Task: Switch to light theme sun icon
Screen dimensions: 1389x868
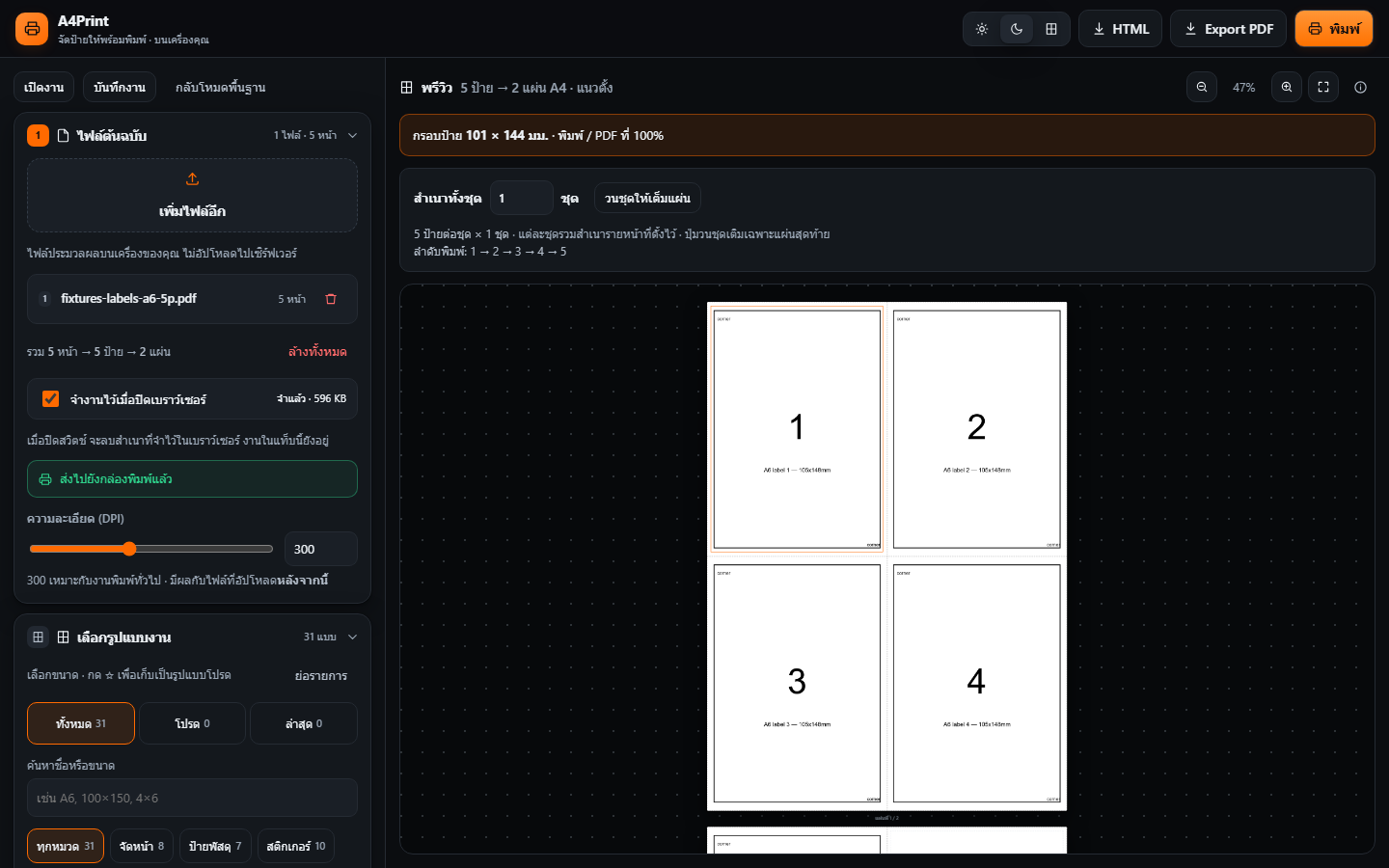Action: (982, 29)
